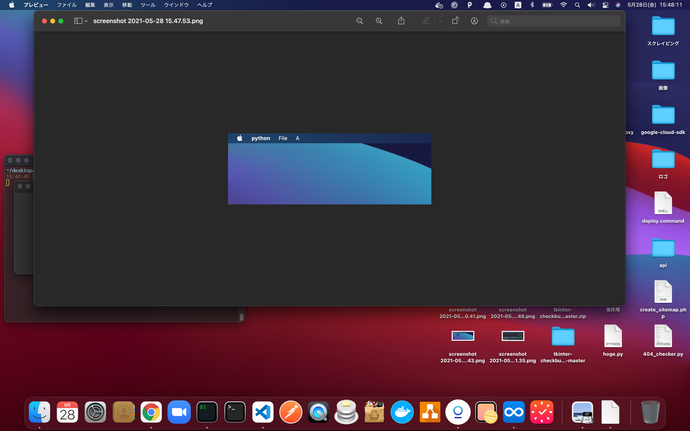Screen dimensions: 690x431
Task: Open Control Center in menu bar
Action: click(x=606, y=5)
